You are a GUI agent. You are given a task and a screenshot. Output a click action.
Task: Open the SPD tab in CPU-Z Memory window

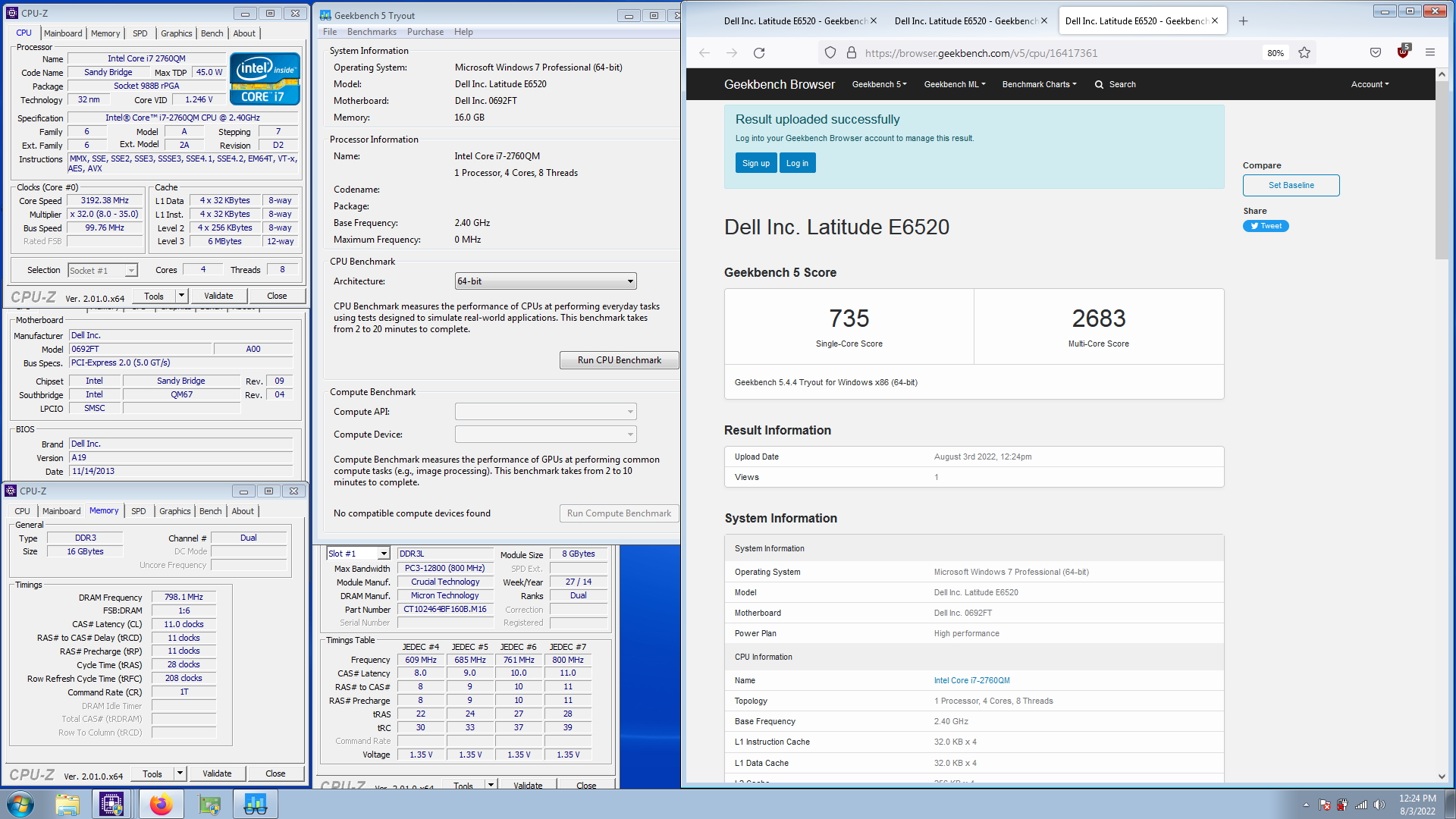(x=139, y=511)
